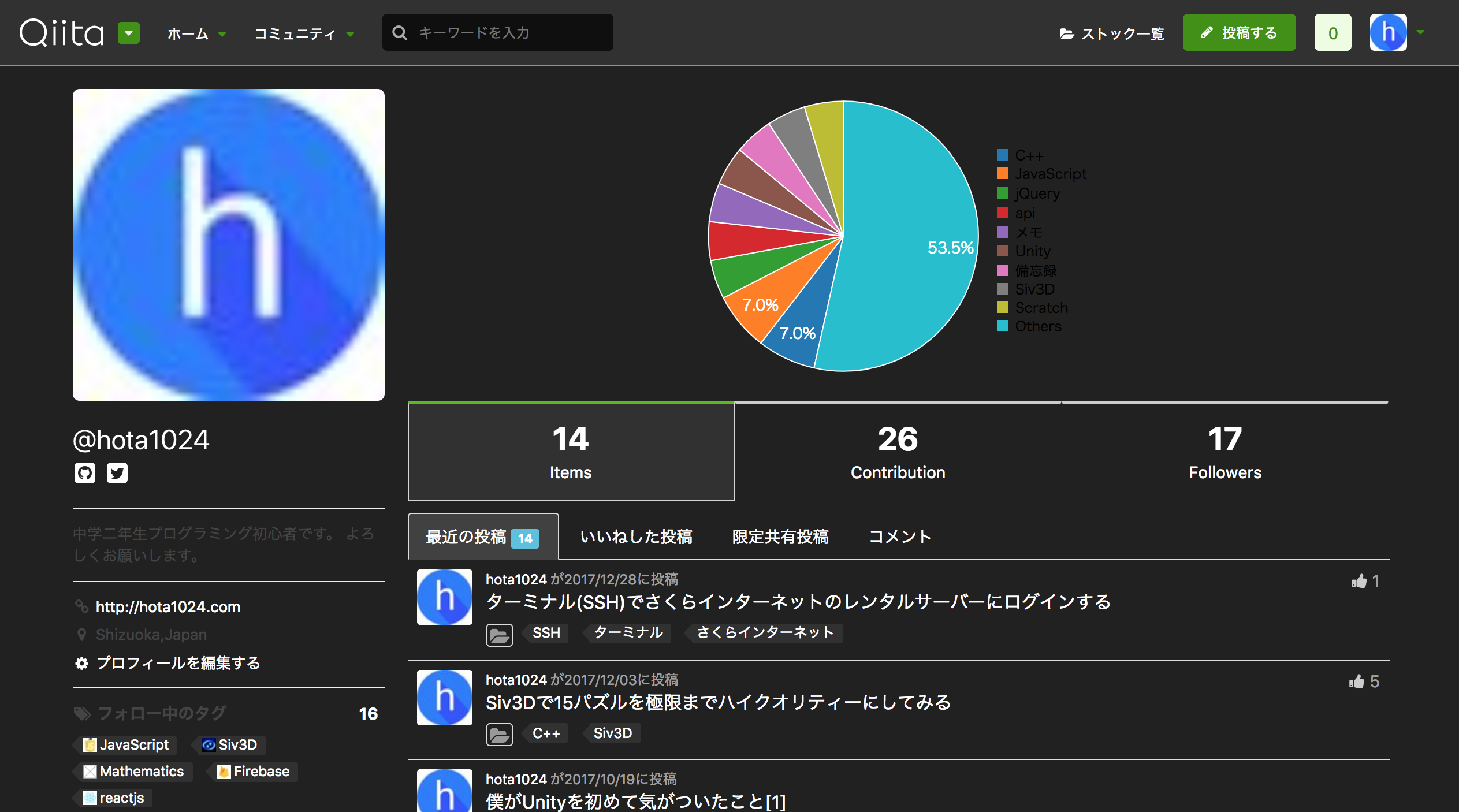
Task: Click the cyan Others legend swatch
Action: 1003,326
